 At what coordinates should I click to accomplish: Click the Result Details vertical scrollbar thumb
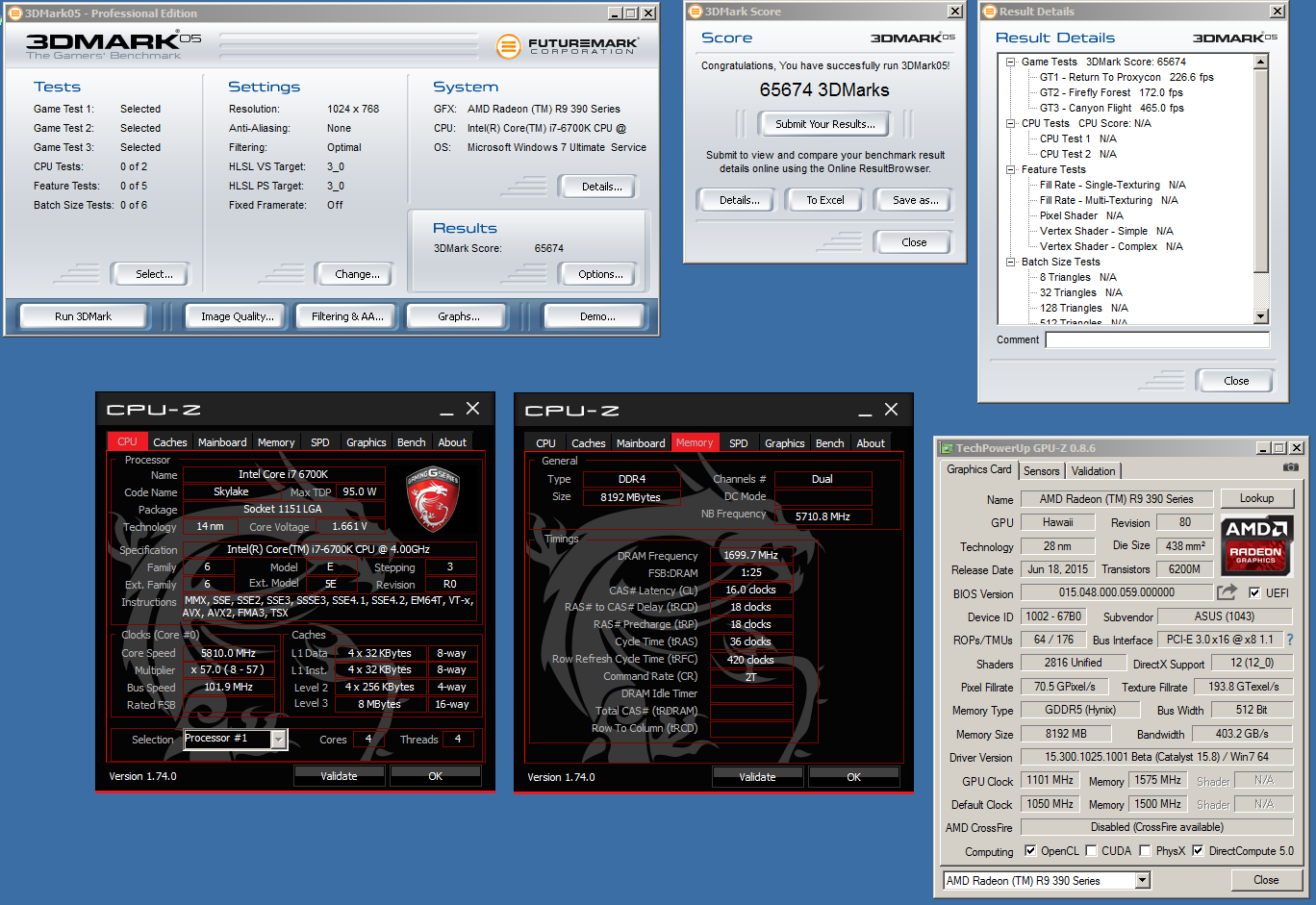1261,171
